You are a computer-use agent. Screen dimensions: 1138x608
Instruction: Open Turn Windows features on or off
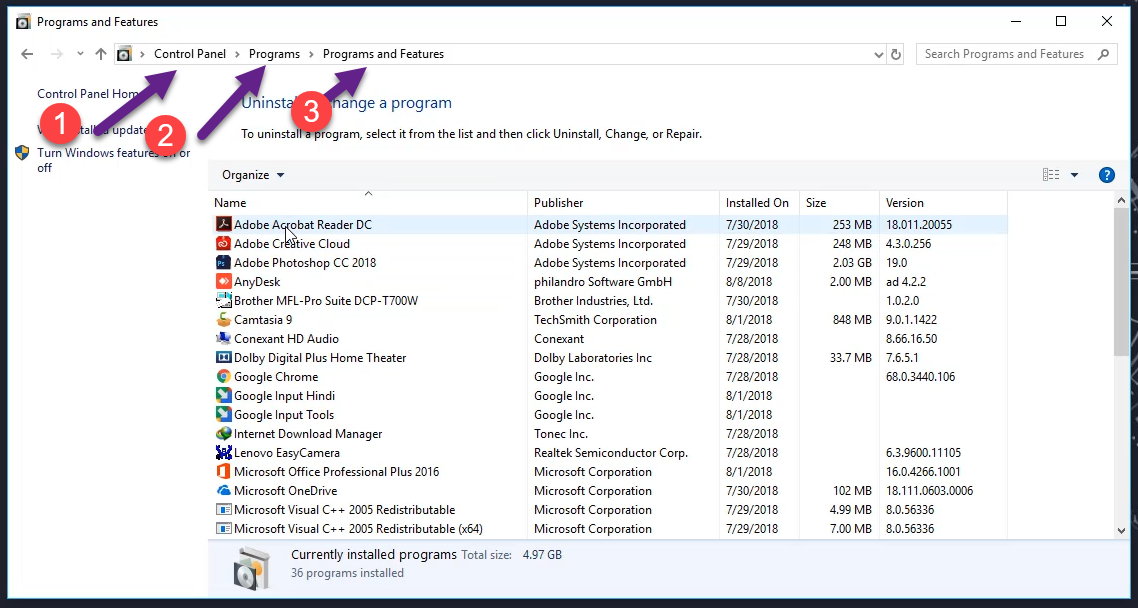[x=114, y=160]
